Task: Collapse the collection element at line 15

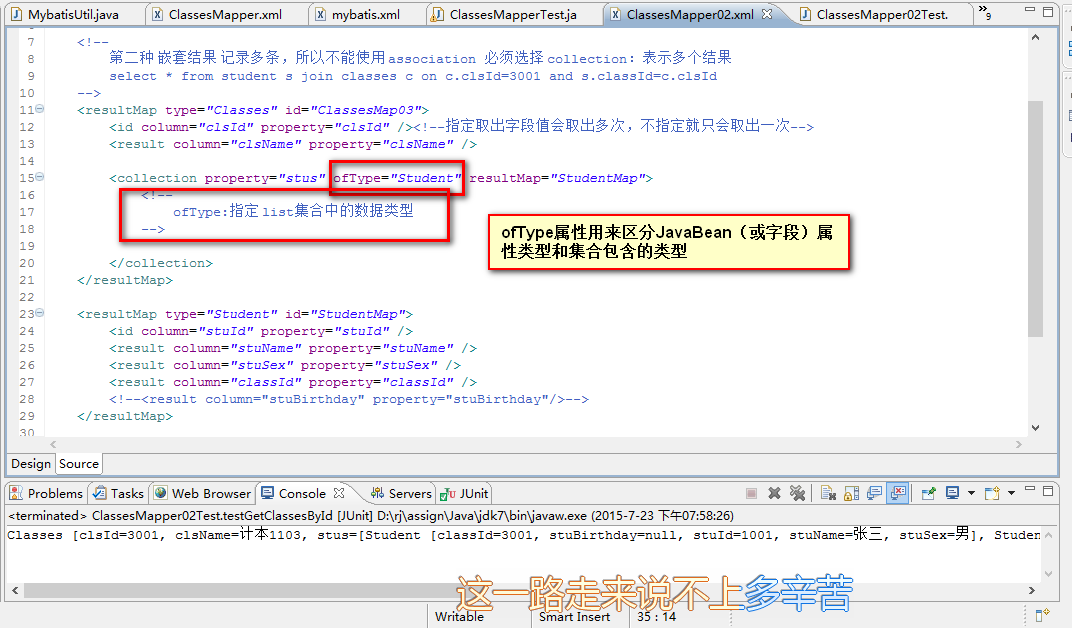Action: (x=40, y=176)
